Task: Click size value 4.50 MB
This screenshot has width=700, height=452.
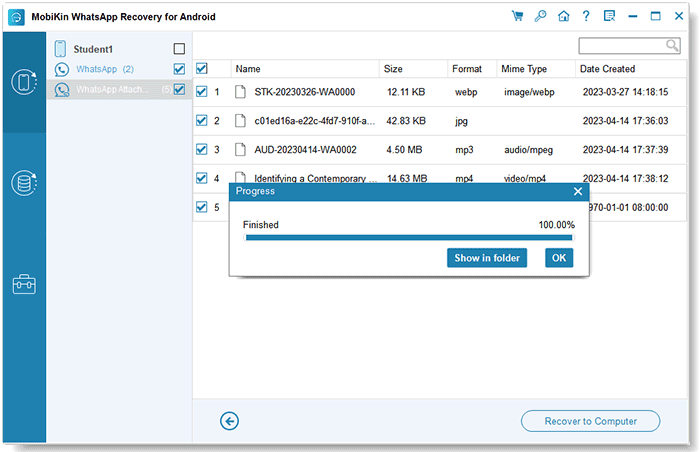Action: tap(404, 150)
